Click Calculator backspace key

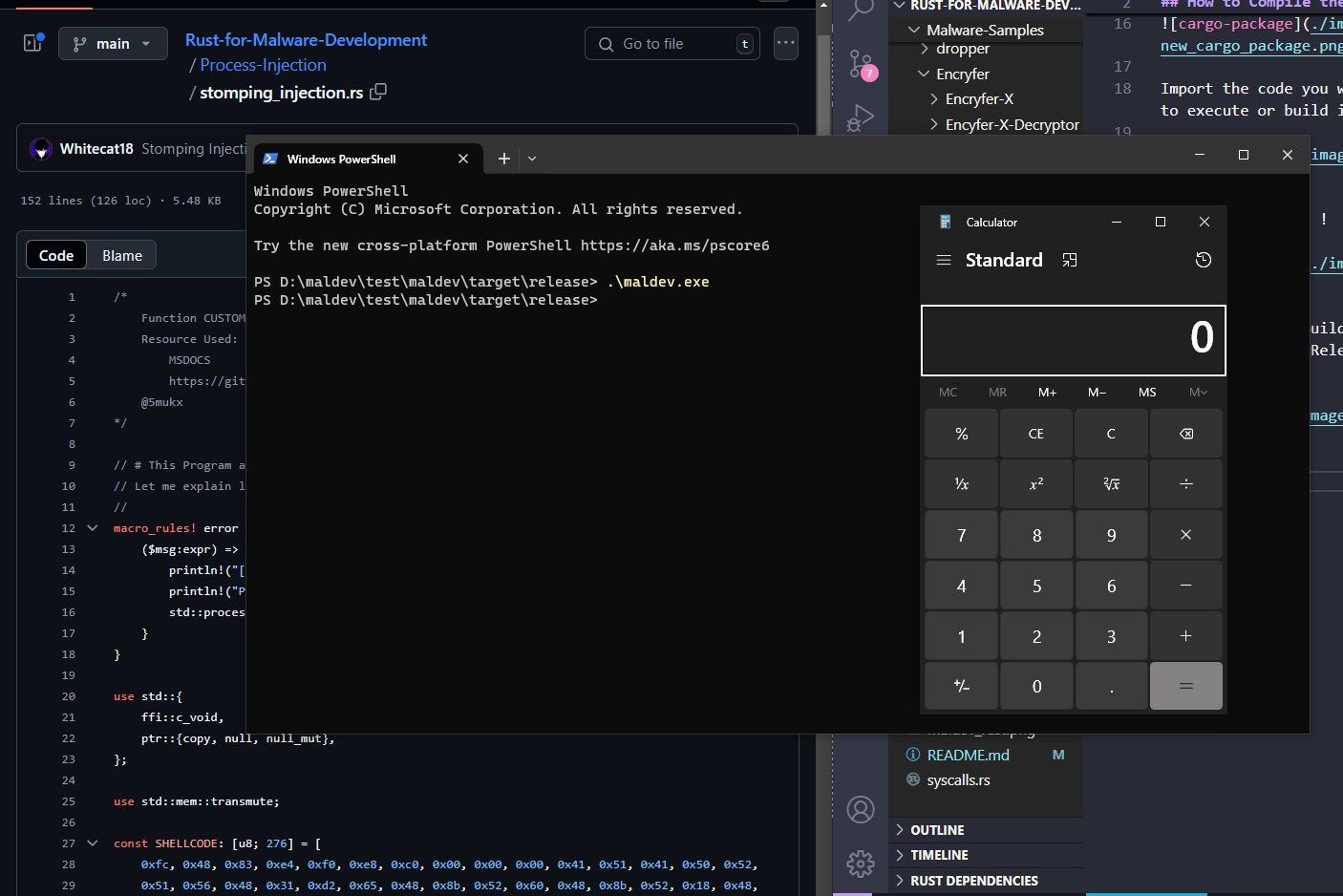[x=1186, y=434]
